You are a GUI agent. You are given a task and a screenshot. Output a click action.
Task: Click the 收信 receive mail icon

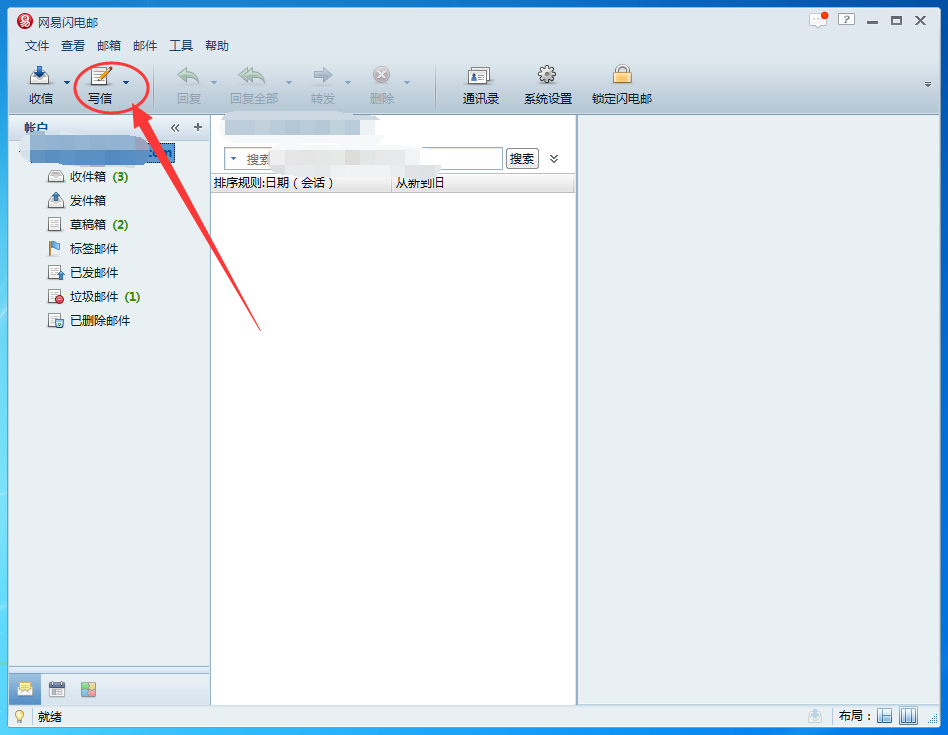pyautogui.click(x=40, y=77)
